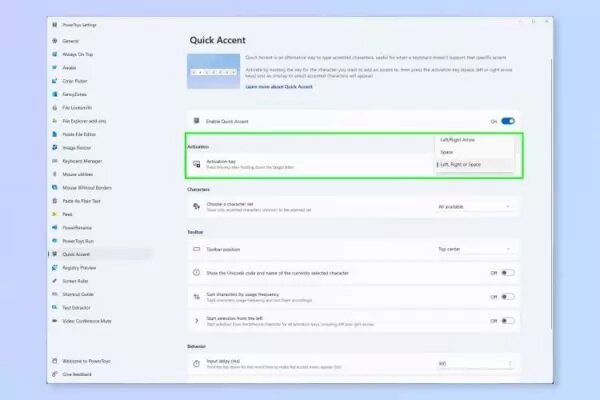
Task: Turn off the Enable Quick Accent switch
Action: pos(508,121)
